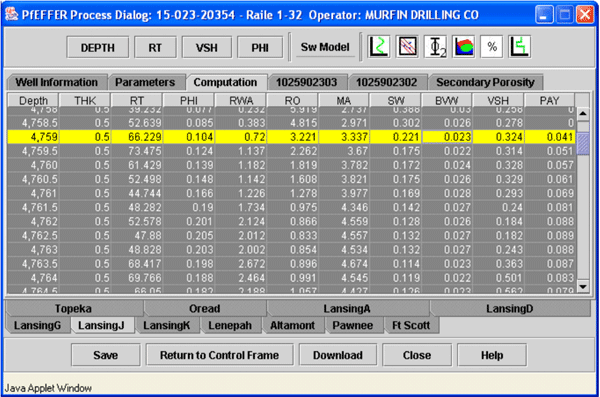Click the RT column header

[x=137, y=101]
